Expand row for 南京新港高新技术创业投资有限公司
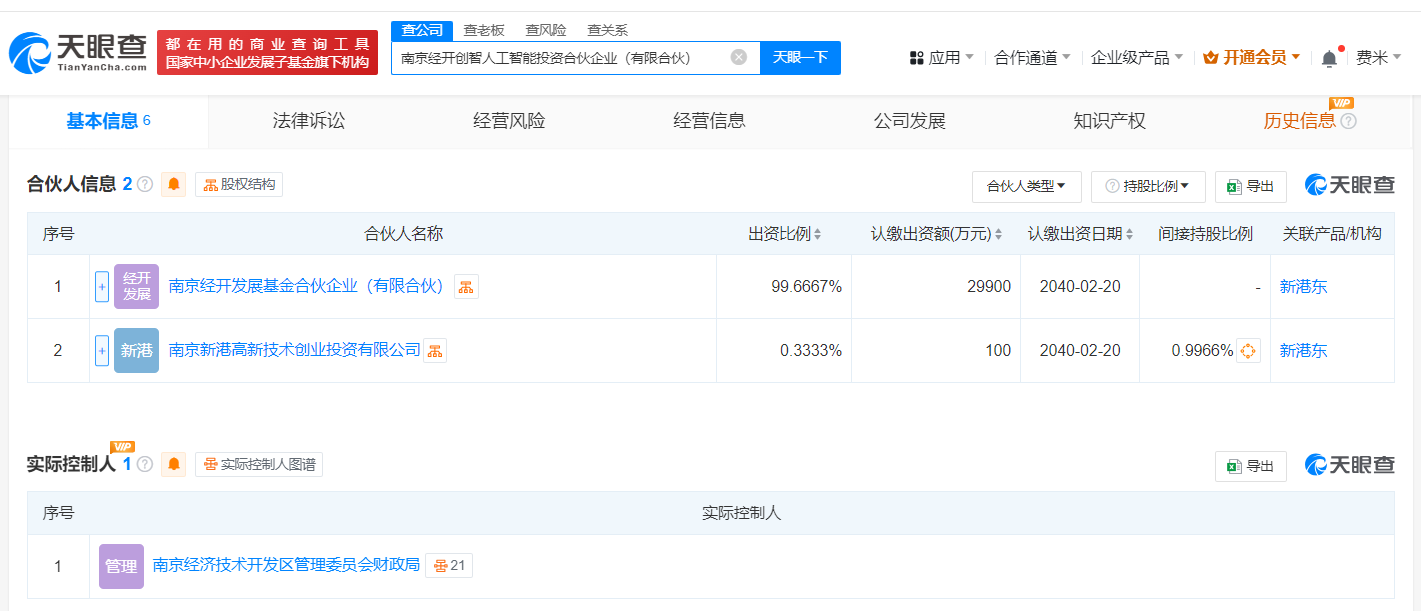 [102, 351]
